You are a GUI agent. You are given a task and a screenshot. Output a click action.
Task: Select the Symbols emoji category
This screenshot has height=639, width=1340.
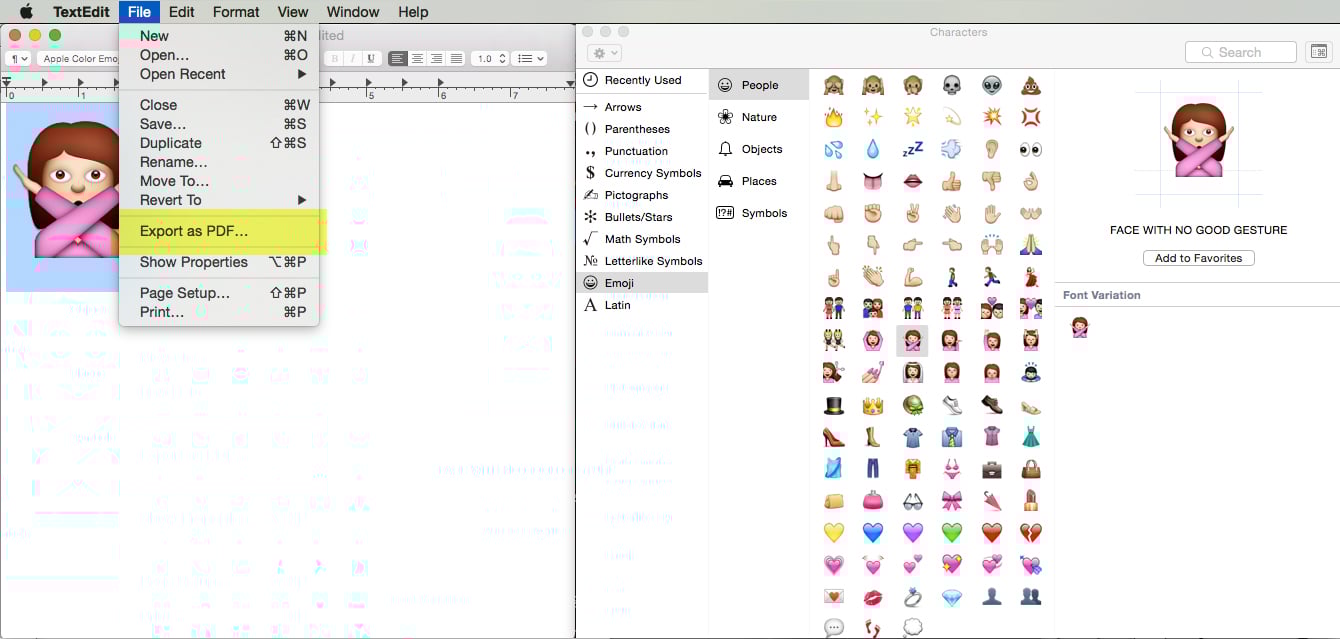(x=759, y=213)
